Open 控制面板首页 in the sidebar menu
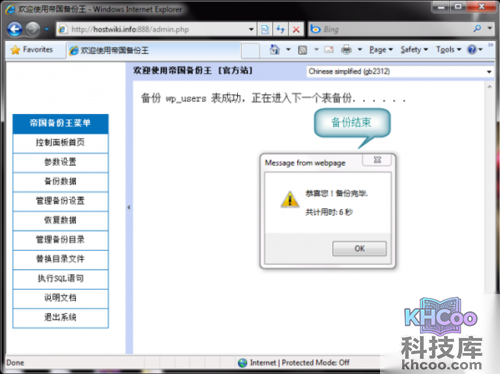This screenshot has width=500, height=374. pyautogui.click(x=60, y=143)
